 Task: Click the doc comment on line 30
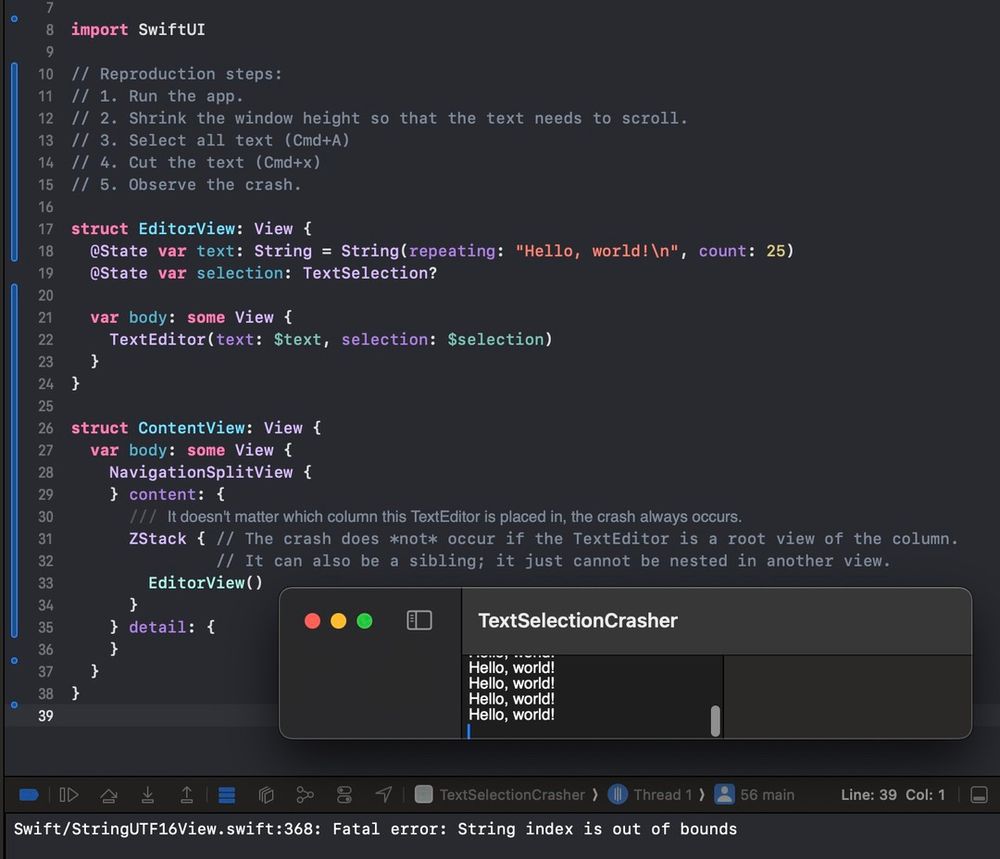[x=436, y=517]
